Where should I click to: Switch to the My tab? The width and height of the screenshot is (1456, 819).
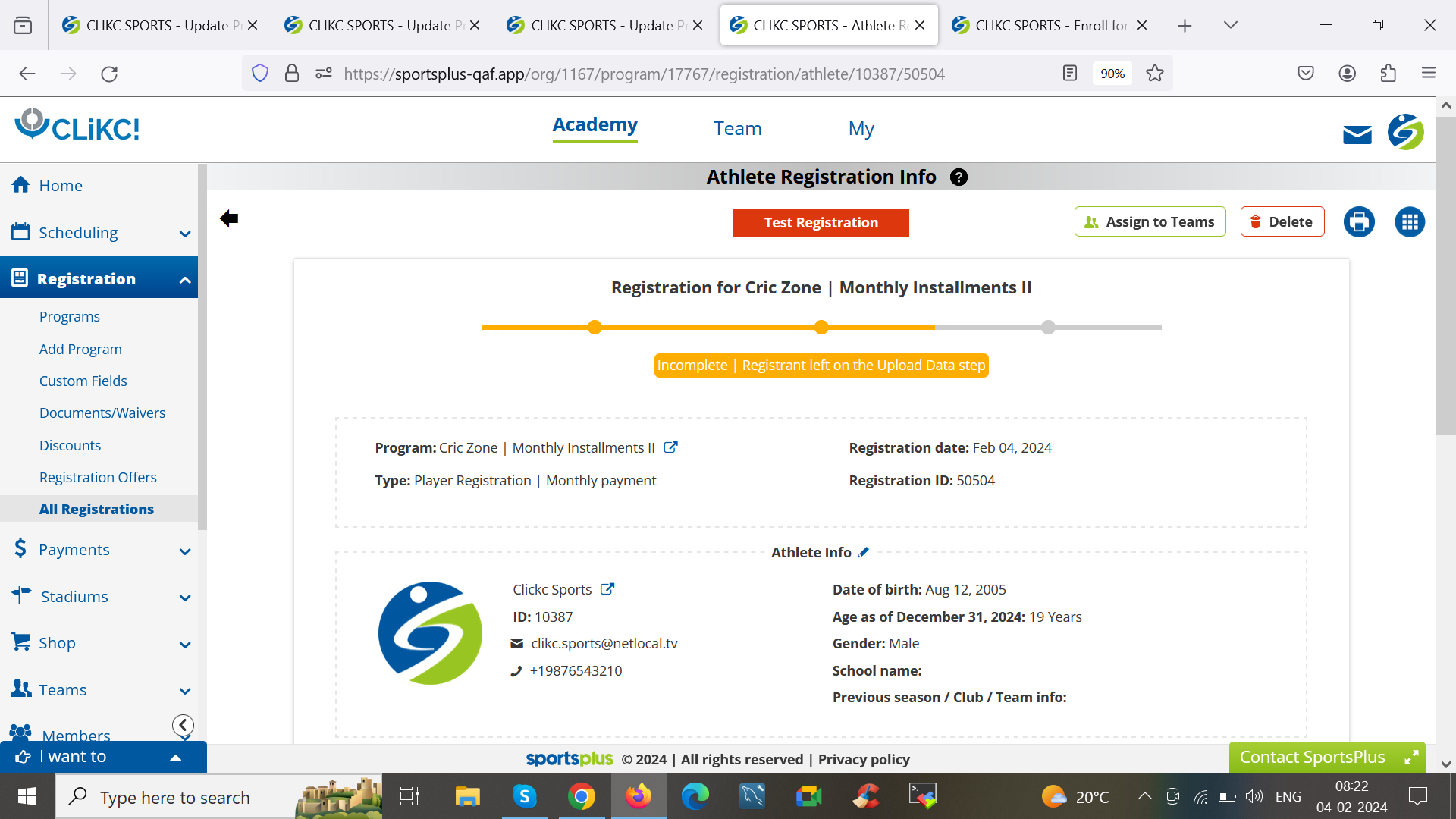click(861, 129)
